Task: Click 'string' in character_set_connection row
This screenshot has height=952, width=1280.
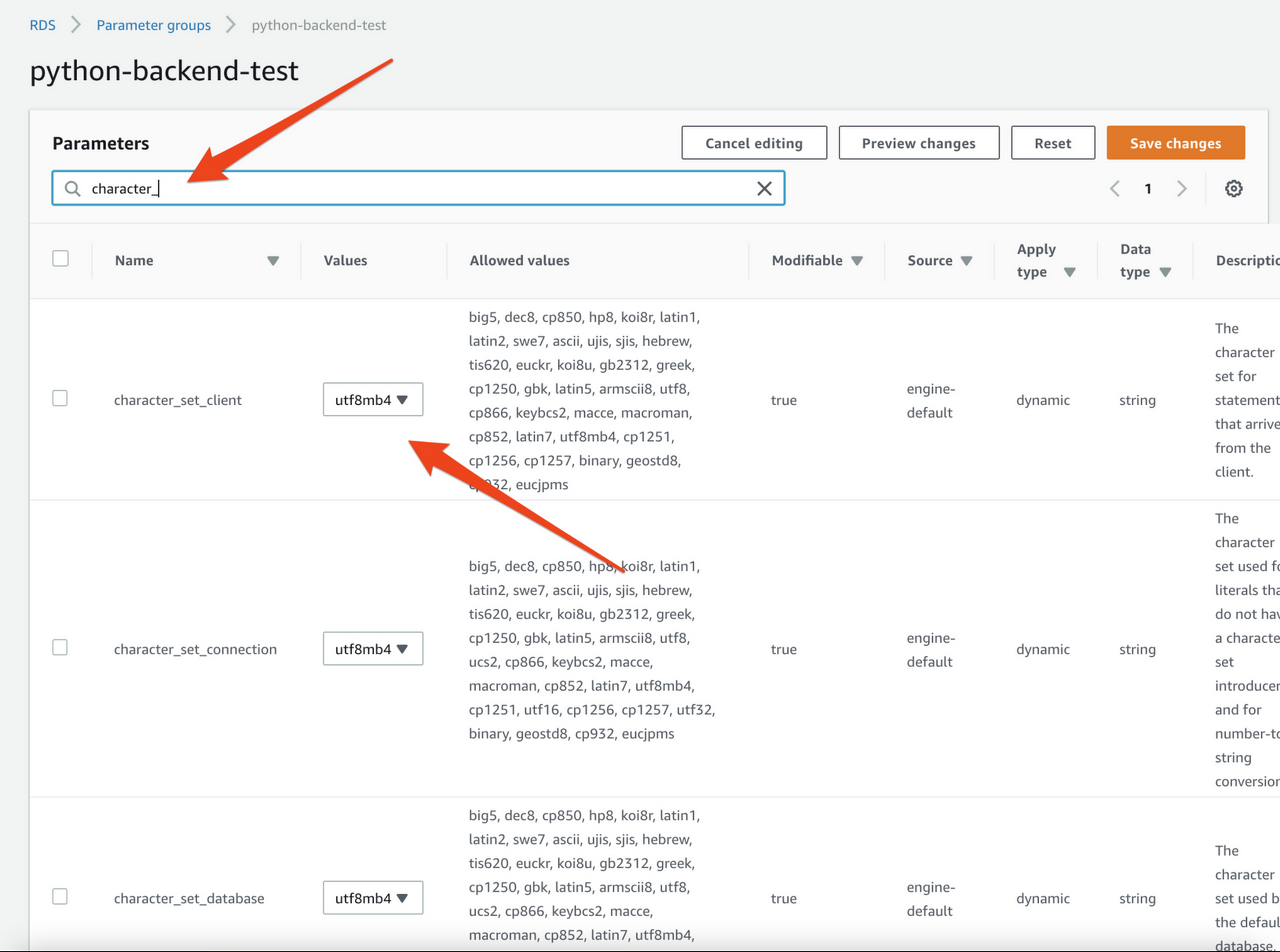Action: [1137, 649]
